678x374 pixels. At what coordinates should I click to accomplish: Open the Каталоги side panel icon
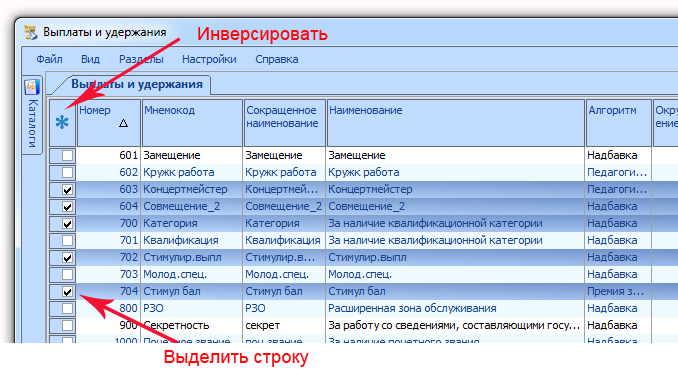click(x=32, y=87)
